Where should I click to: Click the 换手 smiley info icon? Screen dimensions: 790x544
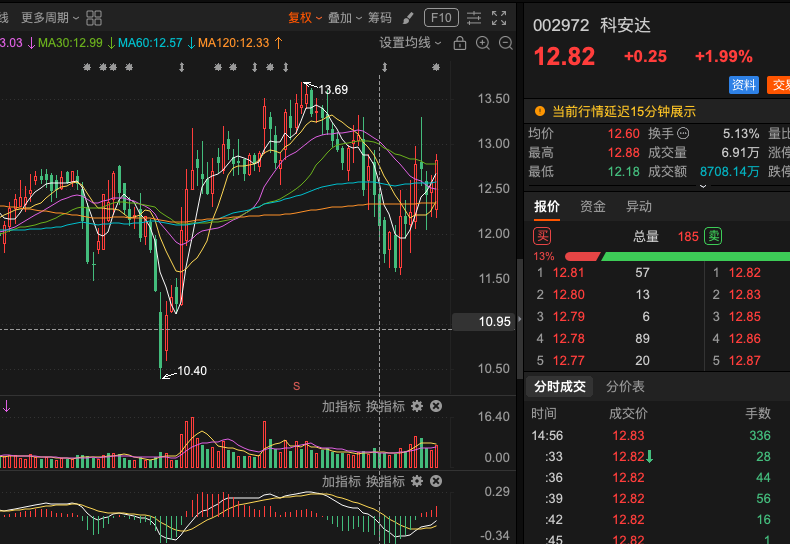[683, 133]
